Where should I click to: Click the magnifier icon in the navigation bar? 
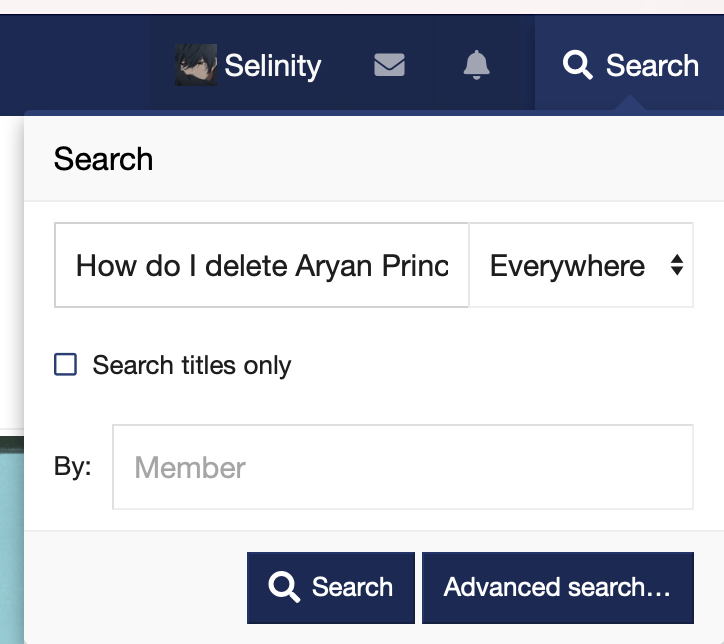coord(577,65)
